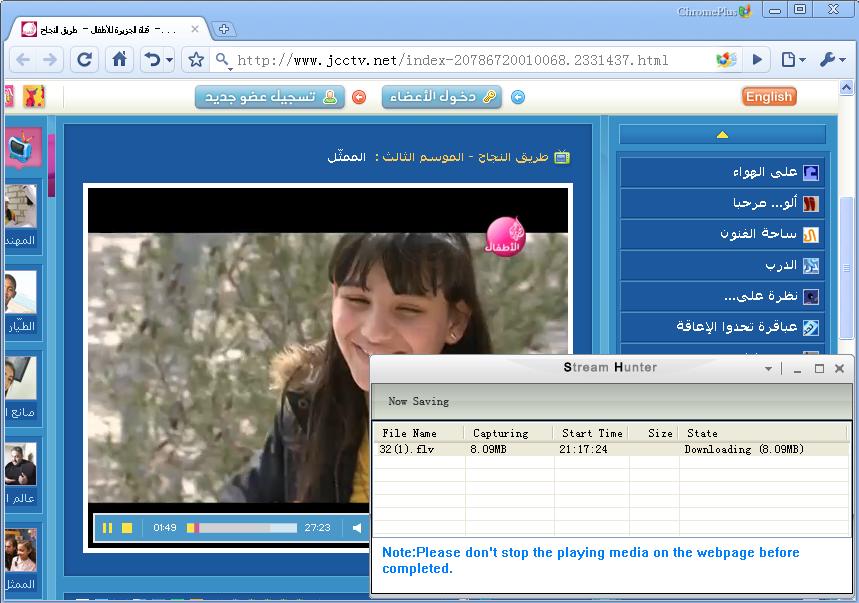Open the تسجيل عضو جديد registration link

pos(268,96)
